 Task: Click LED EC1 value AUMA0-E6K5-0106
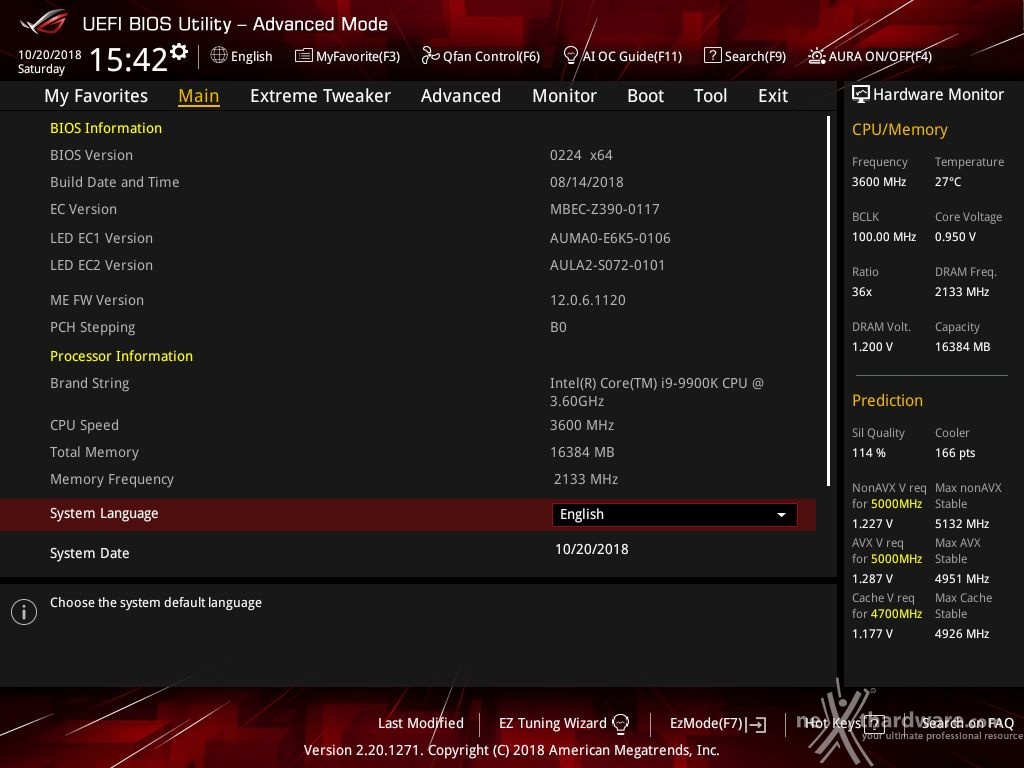610,238
